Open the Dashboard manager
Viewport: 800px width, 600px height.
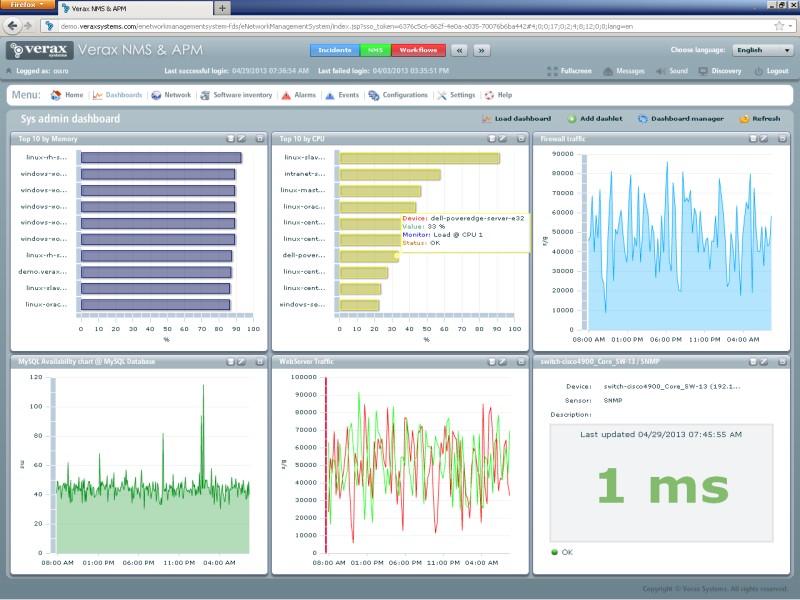pyautogui.click(x=681, y=118)
